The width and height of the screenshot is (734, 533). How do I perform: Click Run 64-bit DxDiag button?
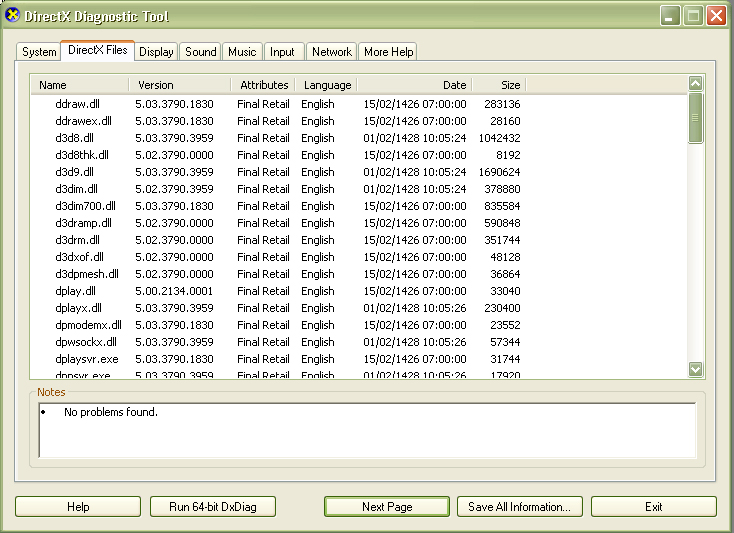pyautogui.click(x=213, y=507)
